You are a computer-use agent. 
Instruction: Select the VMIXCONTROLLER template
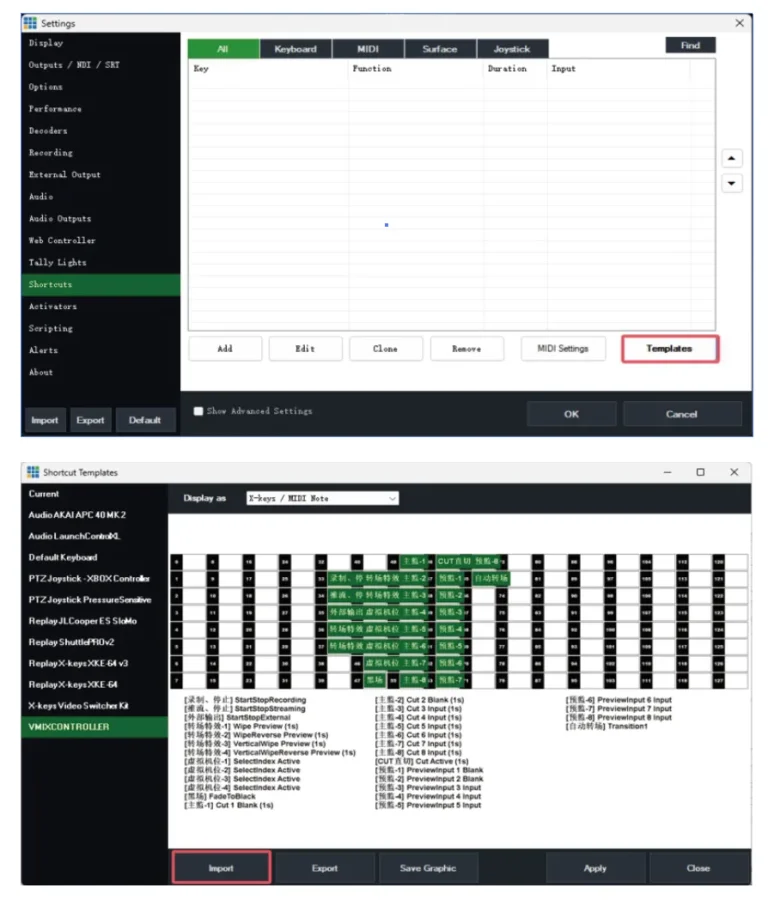(70, 727)
